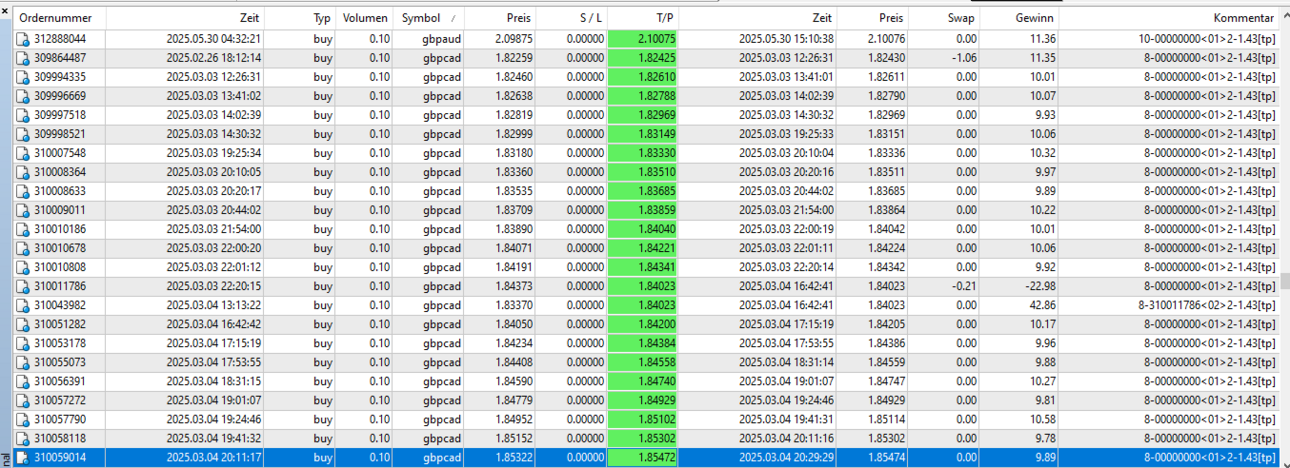
Task: Click the order icon for 310058118
Action: (24, 438)
